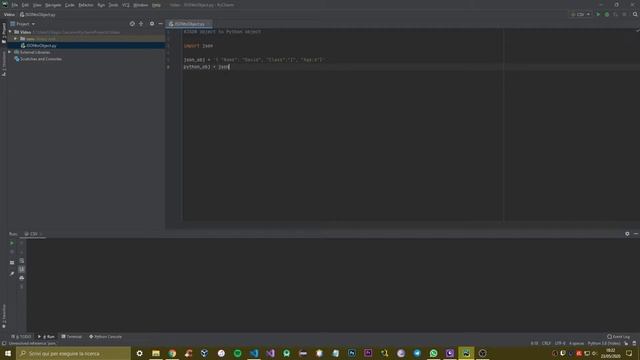Open the Refactor menu

coord(86,5)
